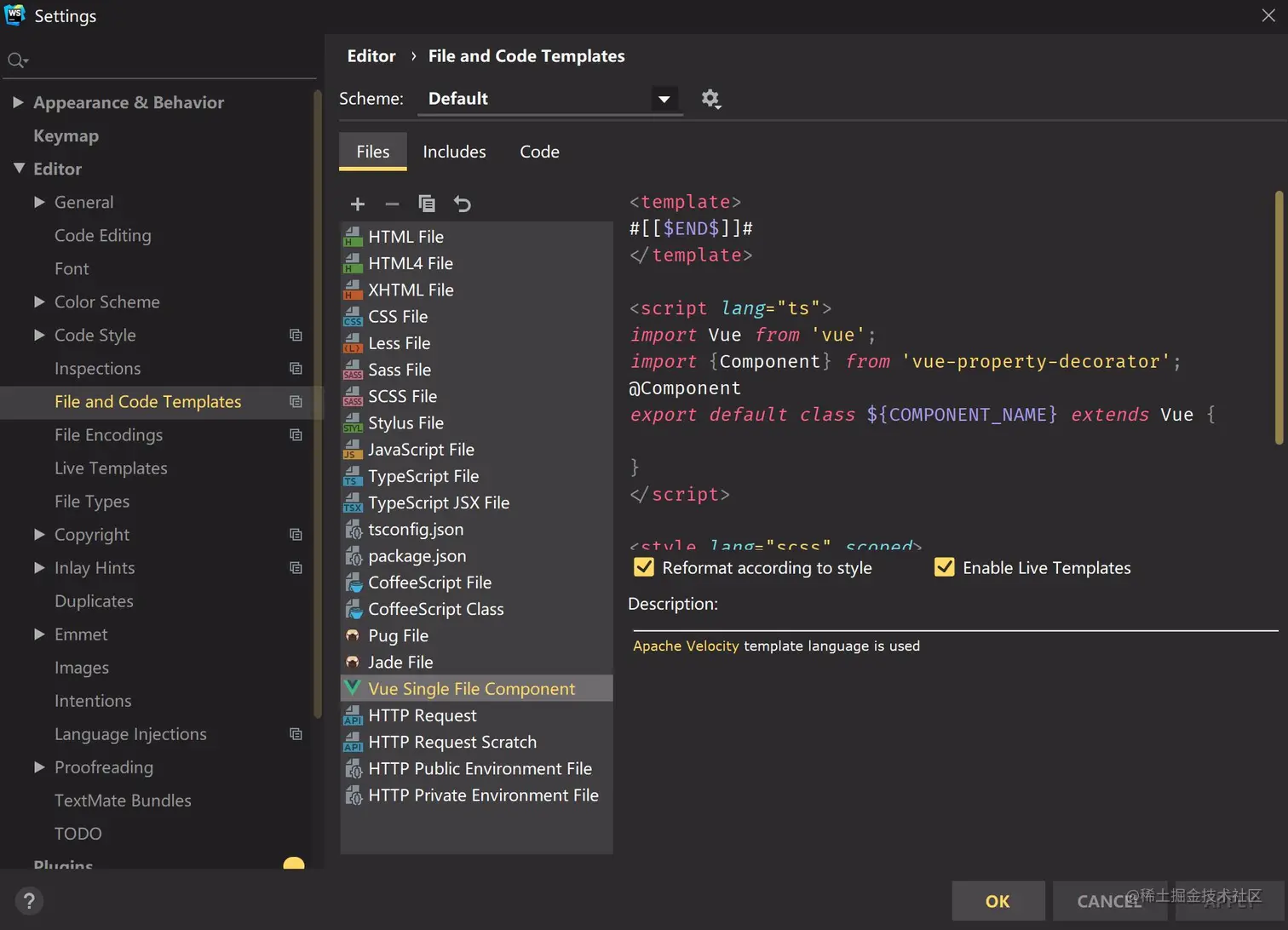The height and width of the screenshot is (930, 1288).
Task: Click the template editor vertical scrollbar
Action: 1278,317
